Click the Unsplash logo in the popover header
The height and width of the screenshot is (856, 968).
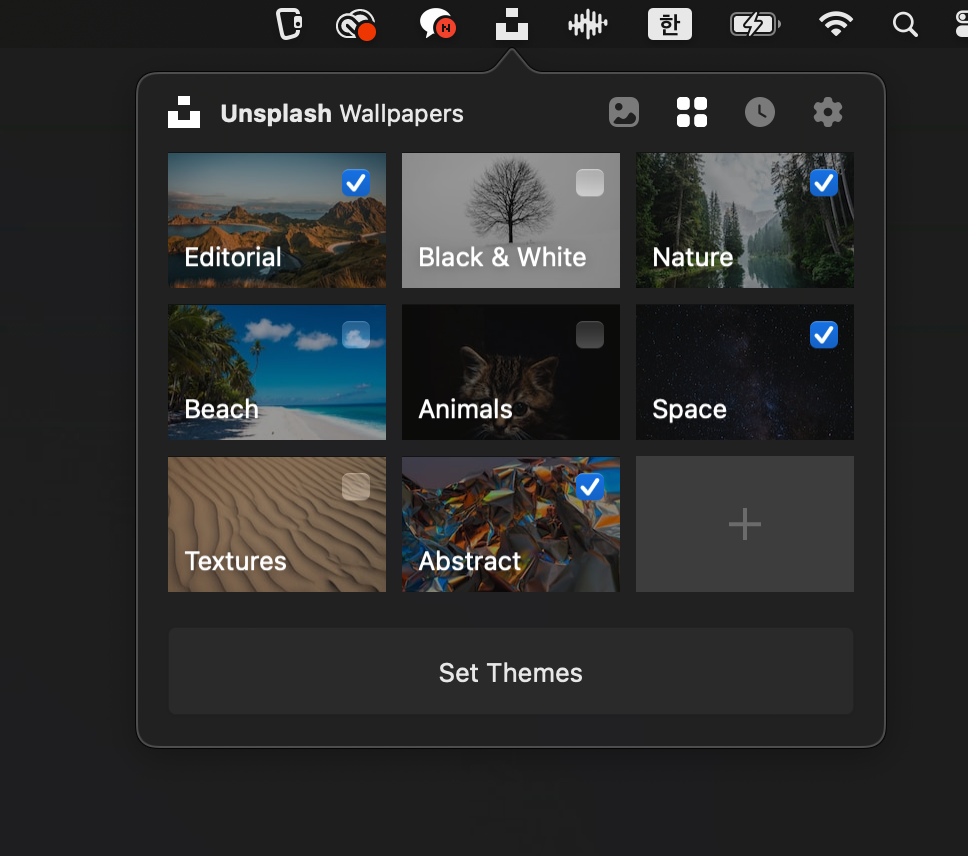(x=184, y=112)
